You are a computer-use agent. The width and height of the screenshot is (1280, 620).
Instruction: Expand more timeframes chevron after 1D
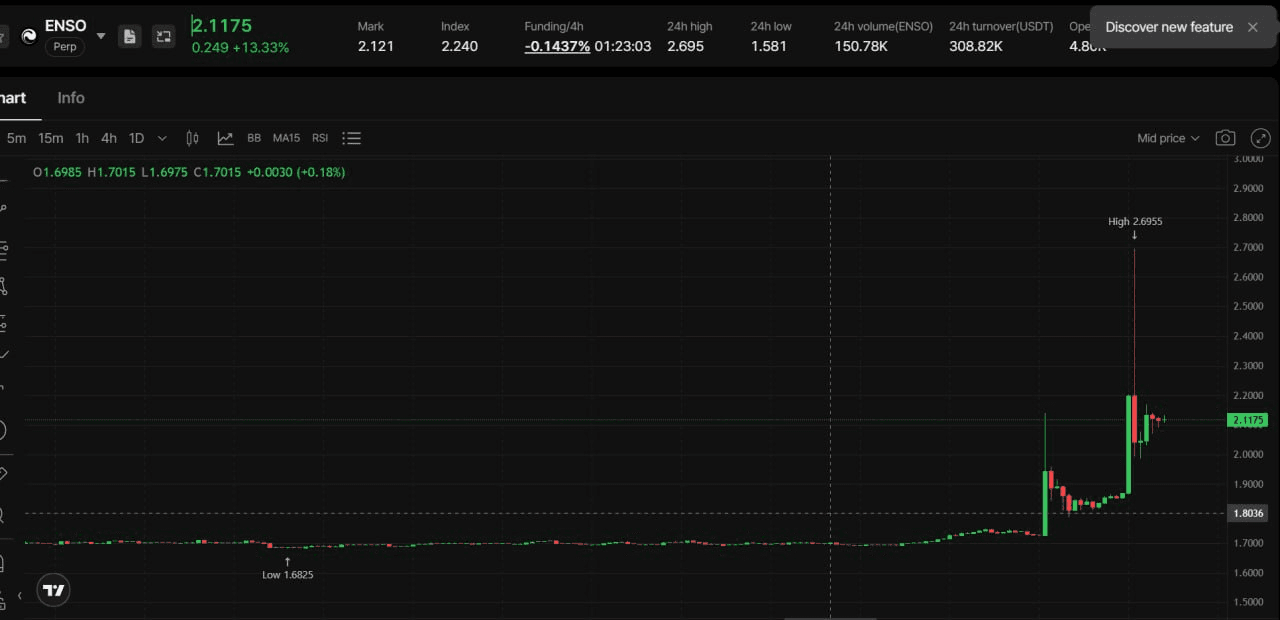162,138
